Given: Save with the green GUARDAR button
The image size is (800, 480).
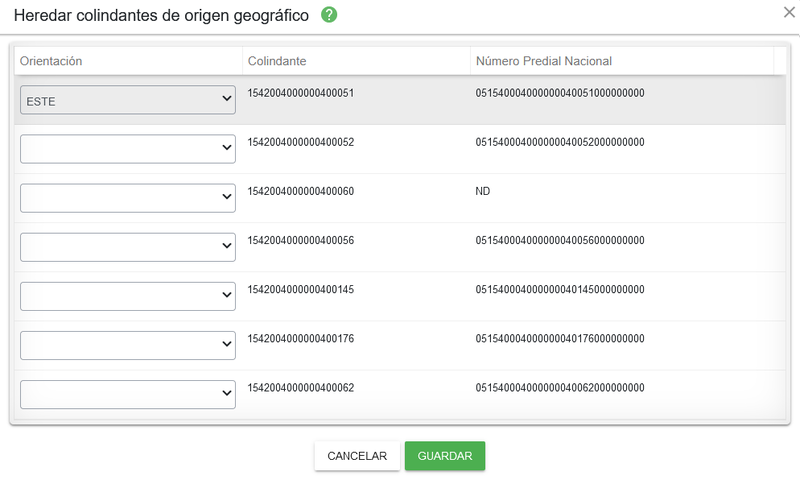Looking at the screenshot, I should pos(445,456).
